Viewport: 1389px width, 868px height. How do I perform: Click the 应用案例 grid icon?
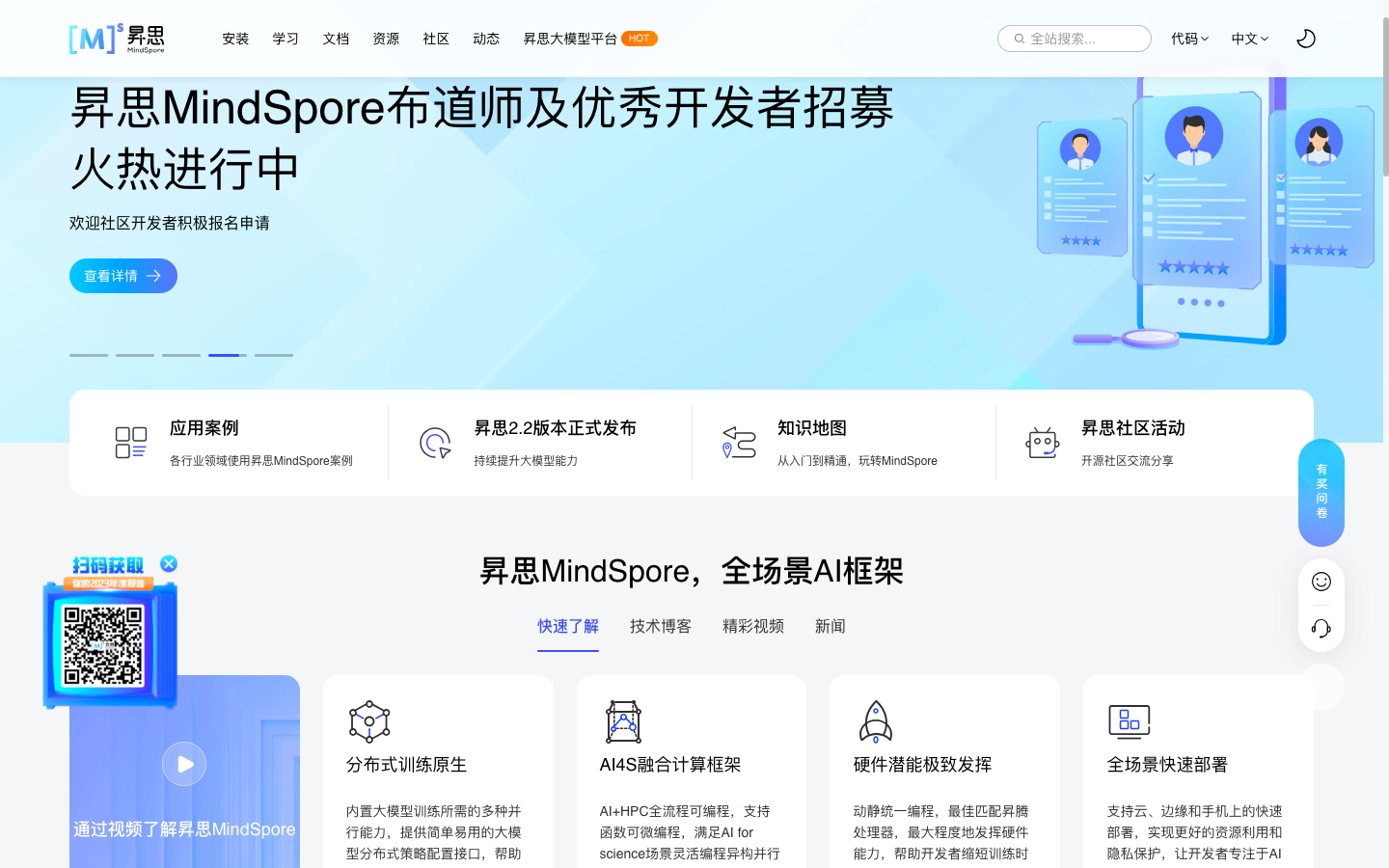[x=131, y=443]
